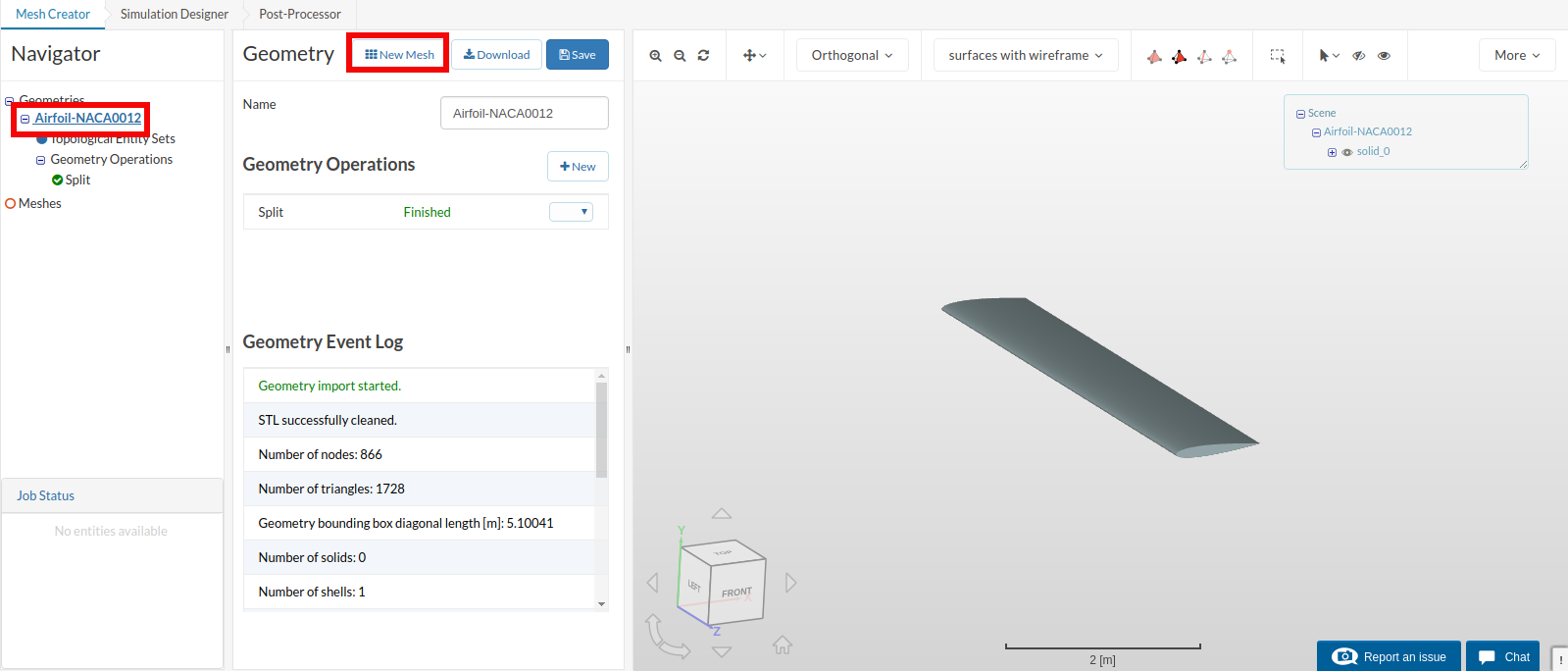Switch to the Post-Processor tab
Viewport: 1568px width, 671px height.
[x=300, y=14]
